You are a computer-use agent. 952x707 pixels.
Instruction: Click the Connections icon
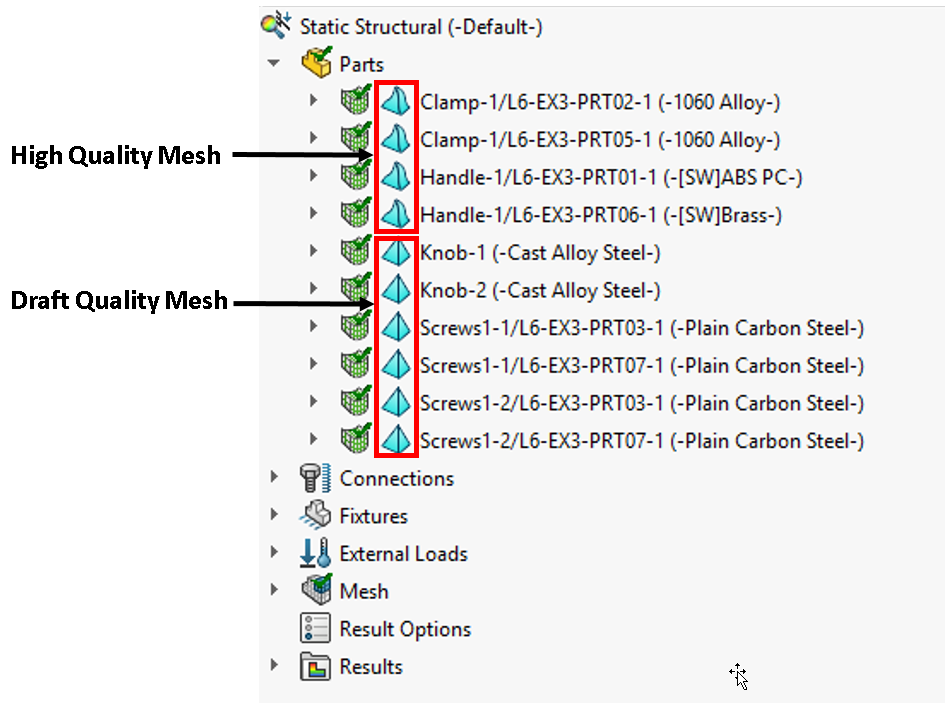click(x=316, y=478)
